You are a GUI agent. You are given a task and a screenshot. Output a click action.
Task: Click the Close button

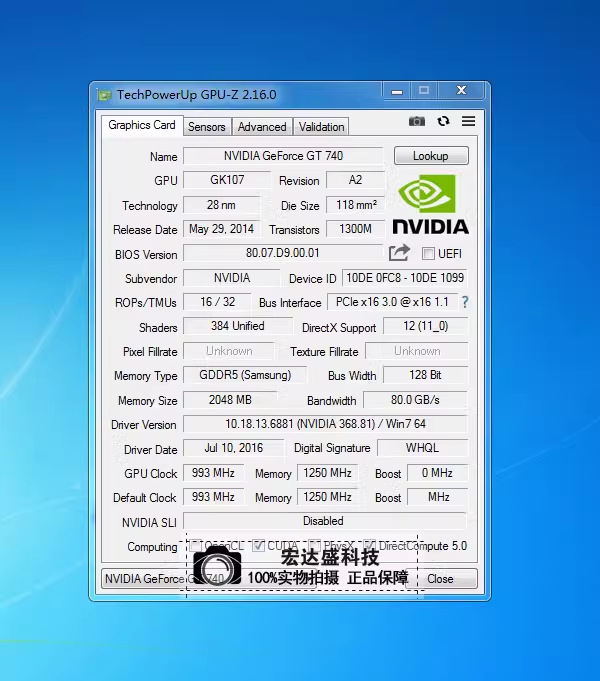(441, 579)
